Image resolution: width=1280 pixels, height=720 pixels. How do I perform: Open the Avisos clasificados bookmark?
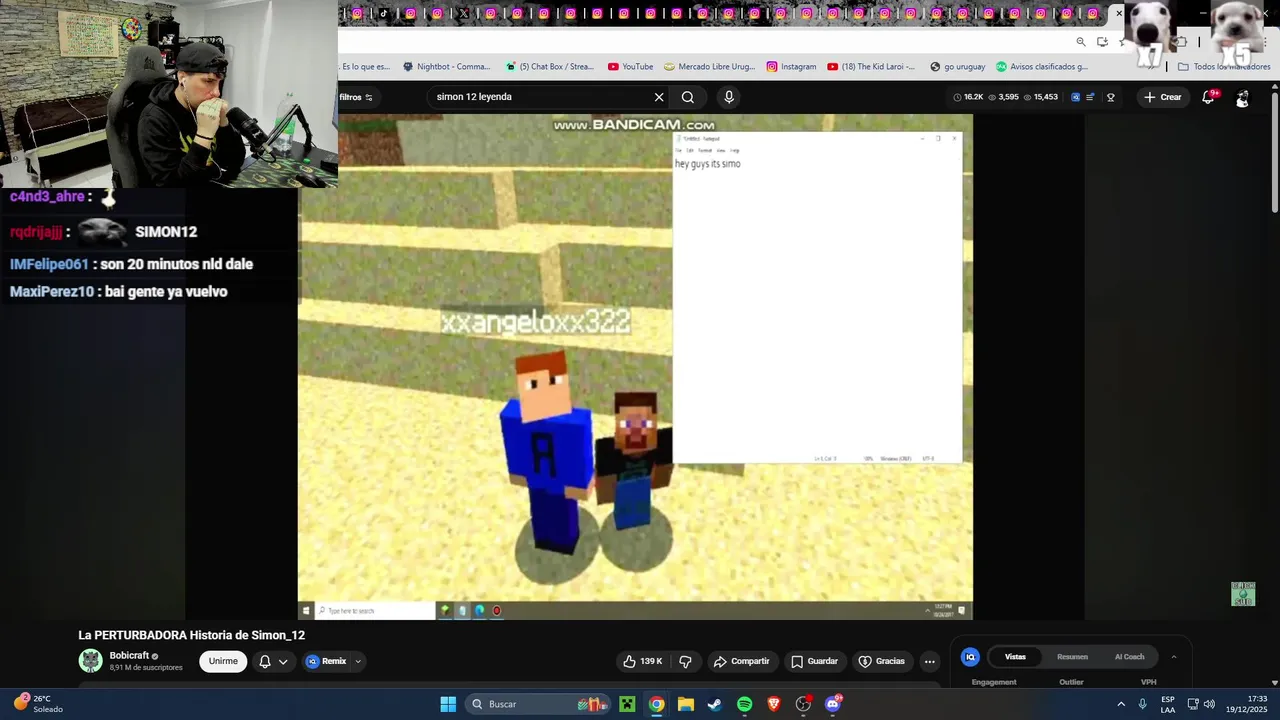tap(1041, 67)
